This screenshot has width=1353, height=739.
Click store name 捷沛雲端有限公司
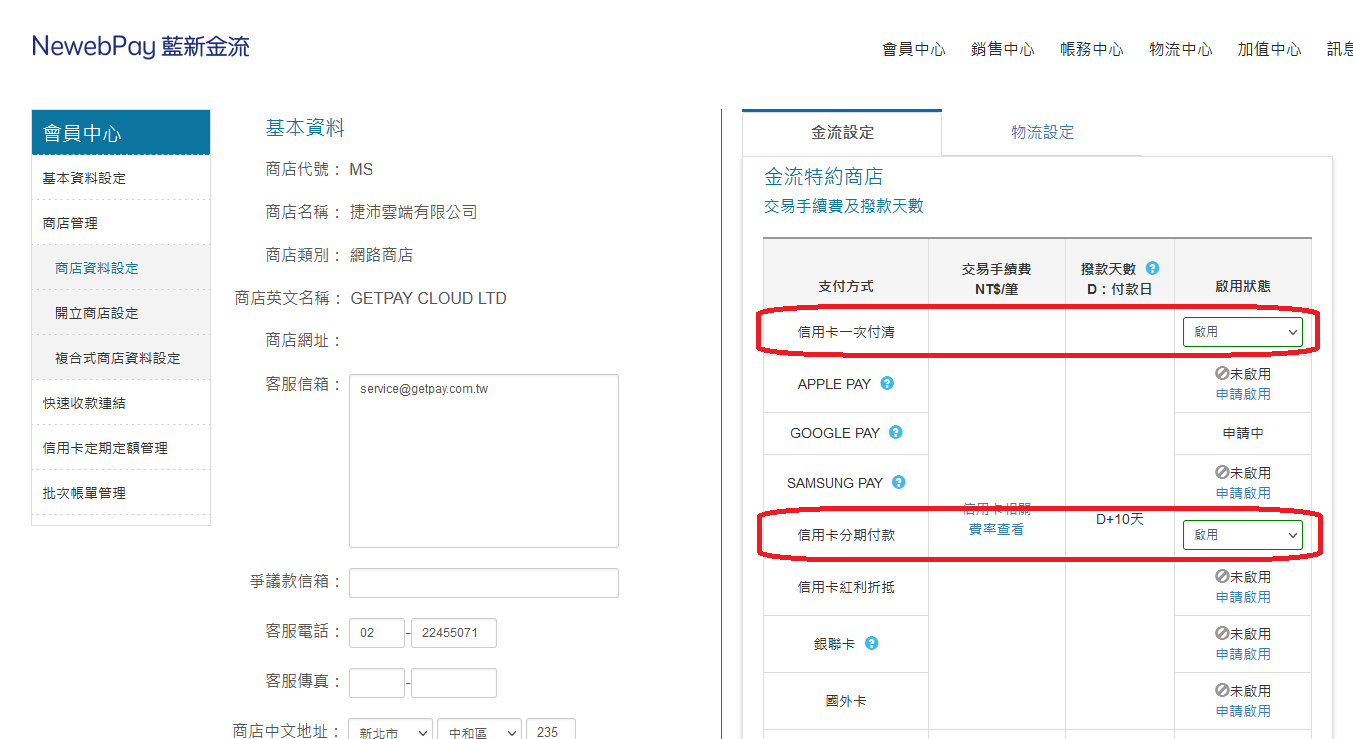click(413, 212)
